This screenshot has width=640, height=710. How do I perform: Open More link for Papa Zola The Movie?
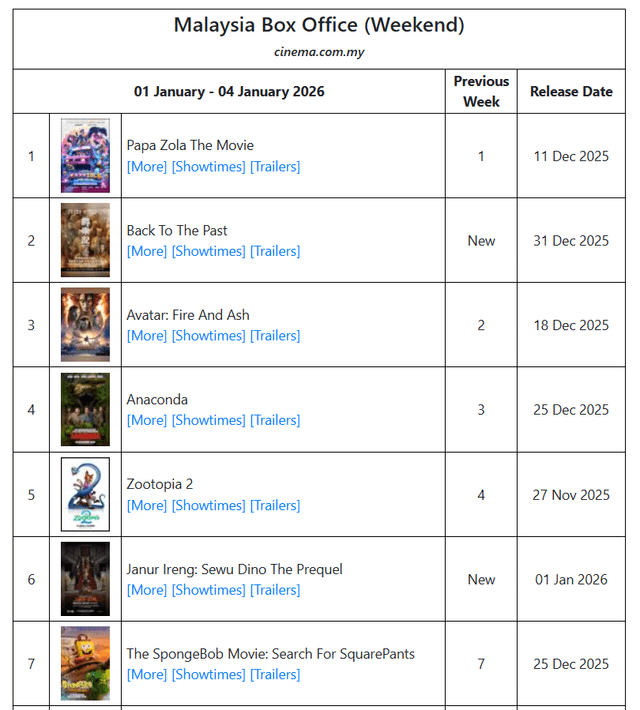147,167
